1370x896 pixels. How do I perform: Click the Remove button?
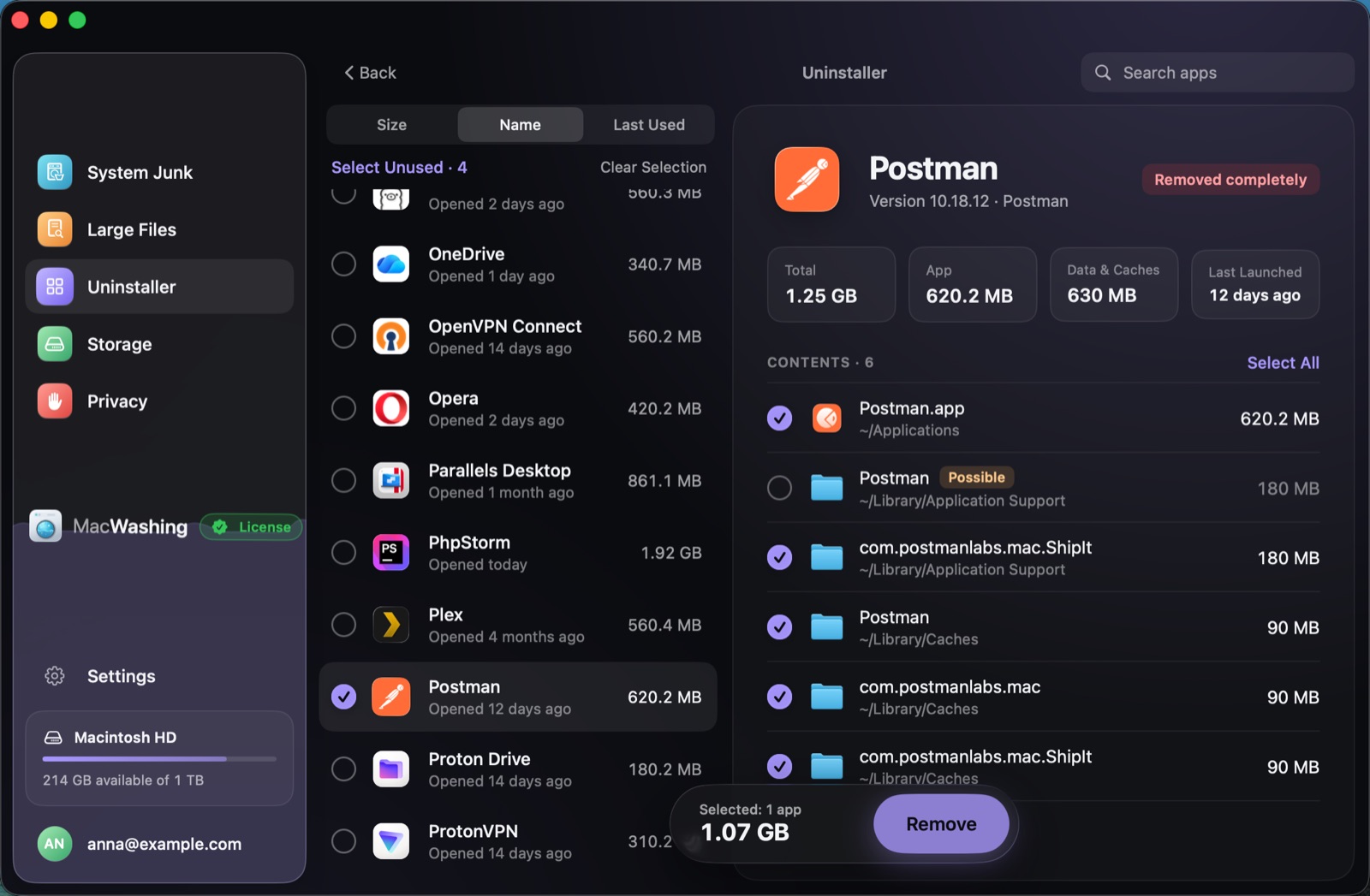pos(941,824)
